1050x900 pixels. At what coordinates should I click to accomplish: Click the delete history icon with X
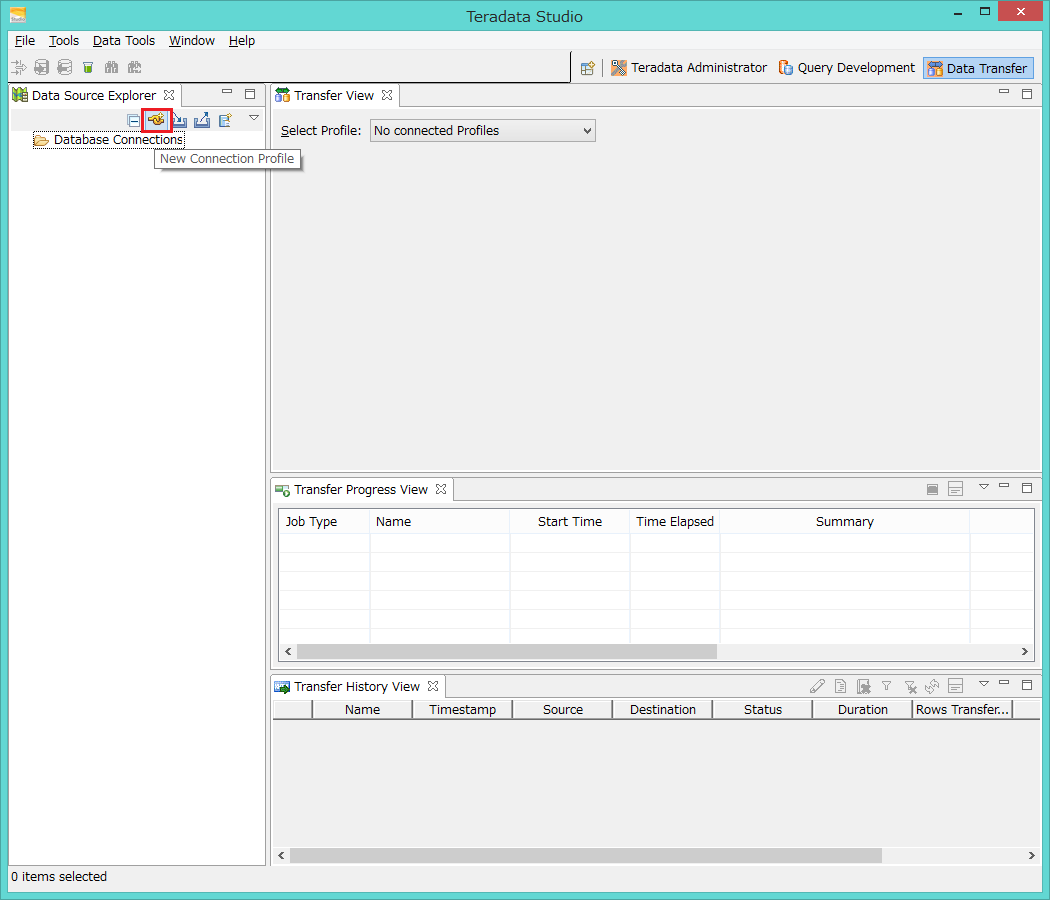point(864,686)
